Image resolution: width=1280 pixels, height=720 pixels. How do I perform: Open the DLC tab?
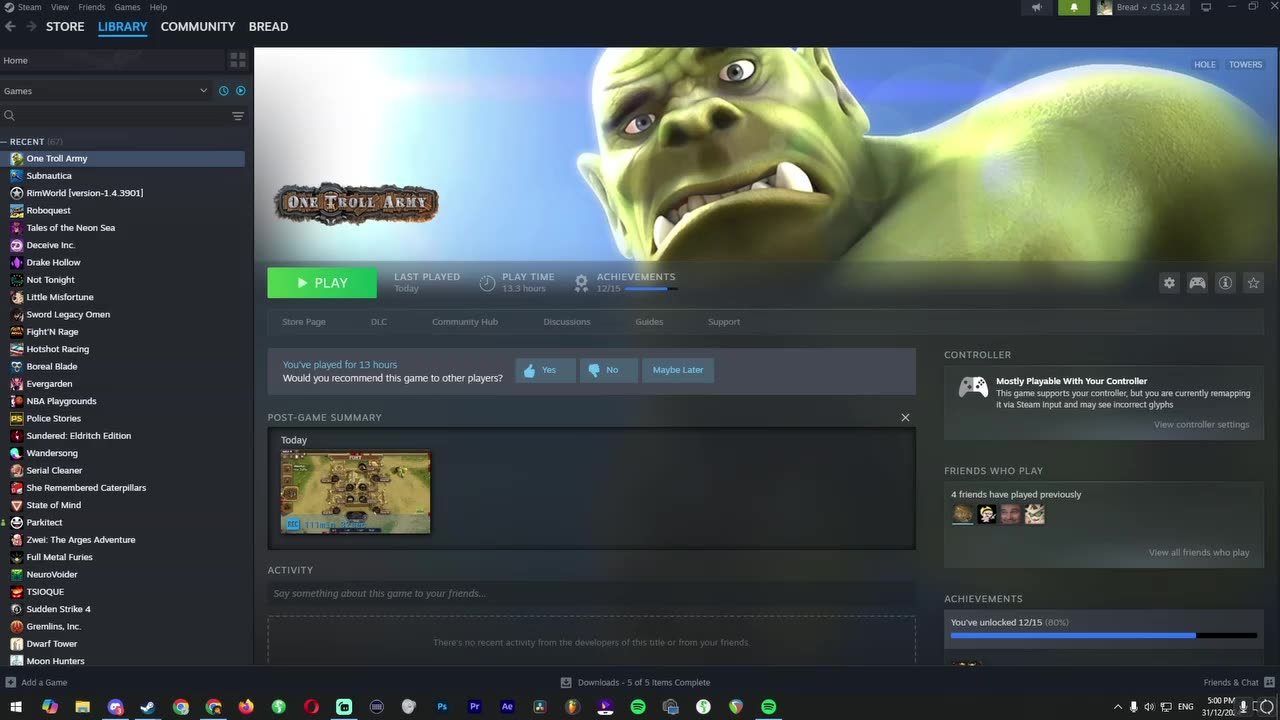coord(379,322)
